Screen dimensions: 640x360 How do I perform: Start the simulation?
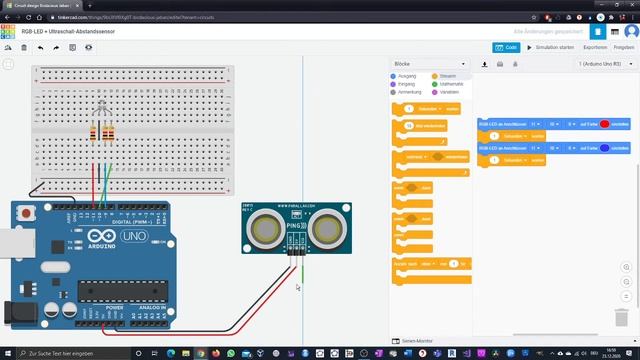[550, 48]
